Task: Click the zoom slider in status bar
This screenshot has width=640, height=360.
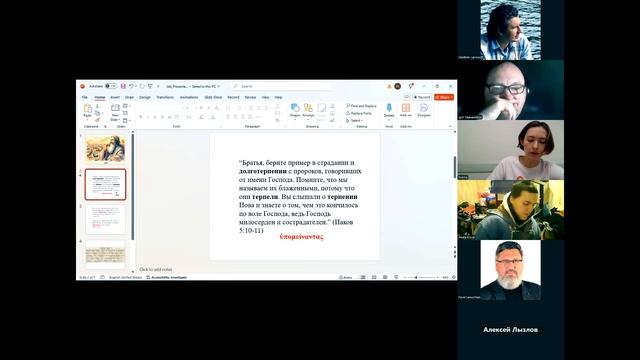Action: click(421, 277)
